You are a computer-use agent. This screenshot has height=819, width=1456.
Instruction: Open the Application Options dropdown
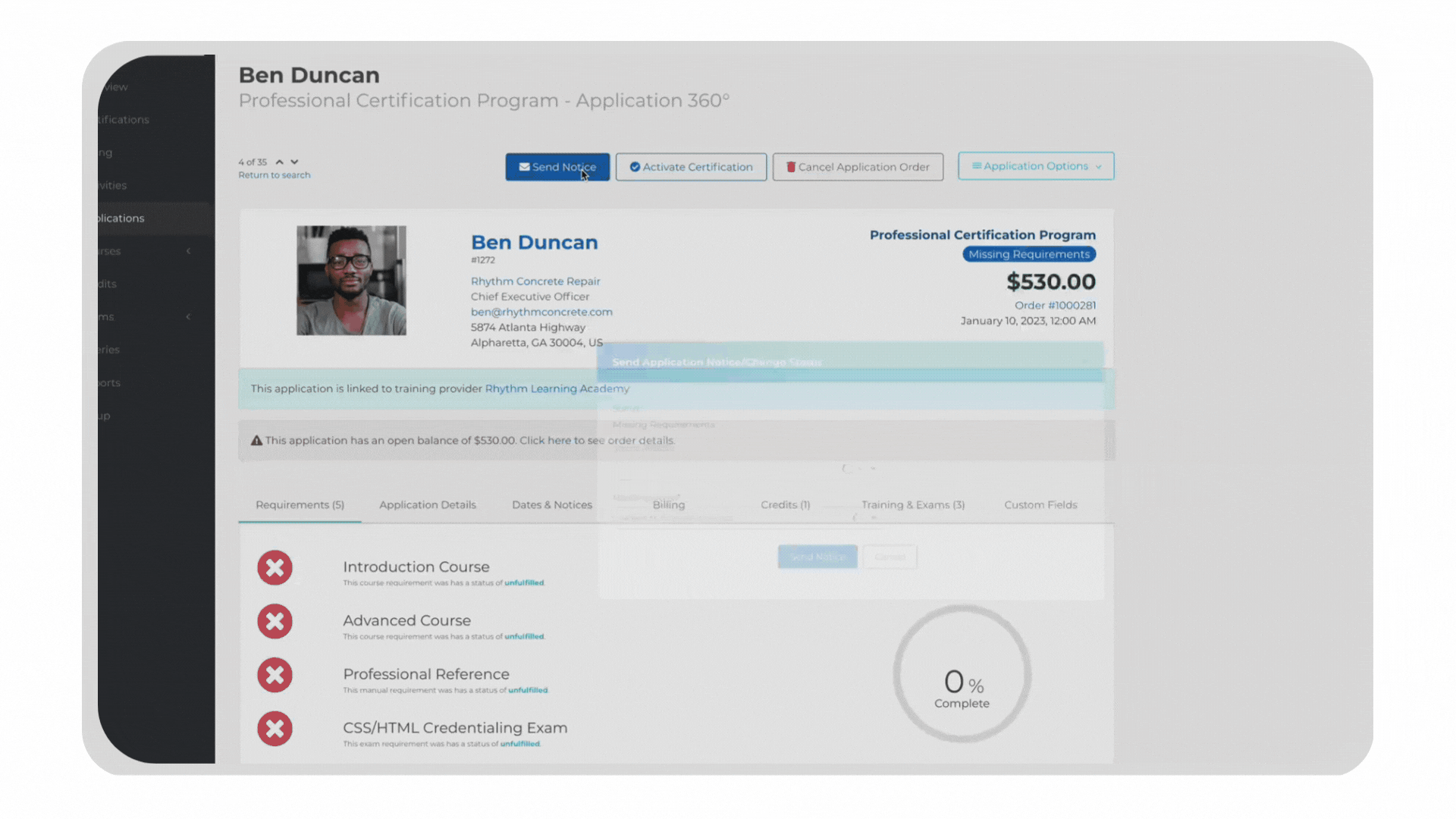pos(1036,166)
